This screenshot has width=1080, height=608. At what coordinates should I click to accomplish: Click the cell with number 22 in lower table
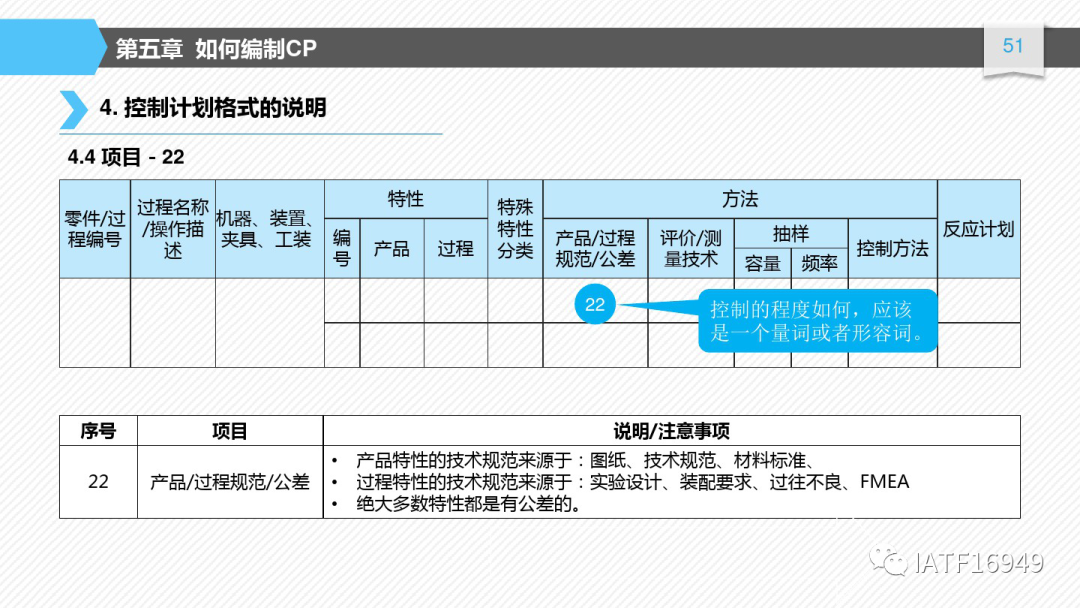[x=98, y=482]
